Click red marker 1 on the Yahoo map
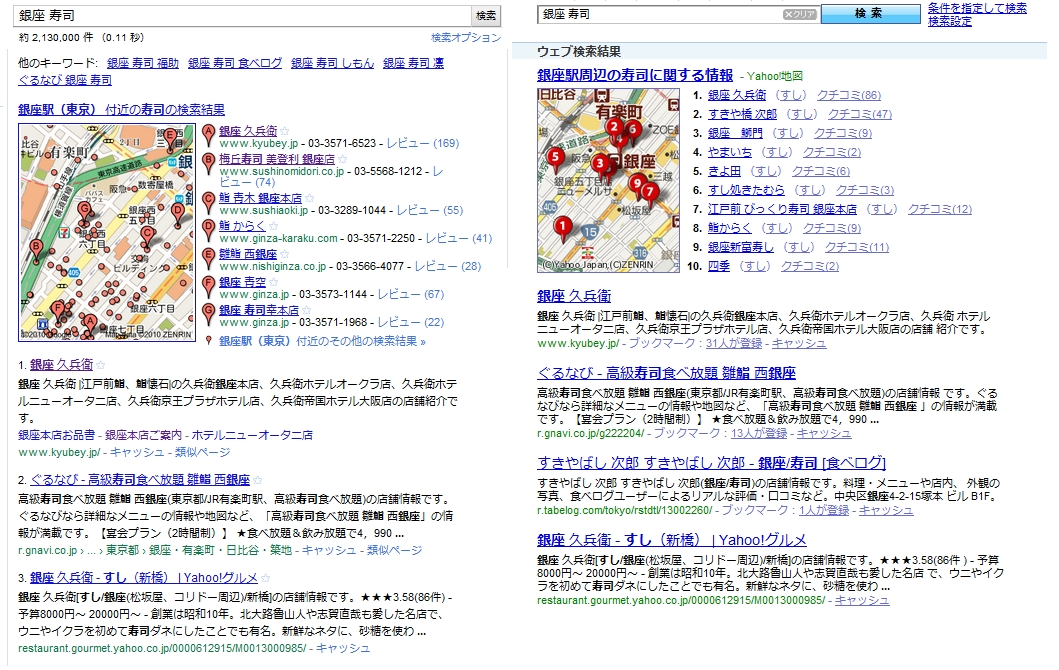Viewport: 1059px width, 670px height. click(563, 228)
